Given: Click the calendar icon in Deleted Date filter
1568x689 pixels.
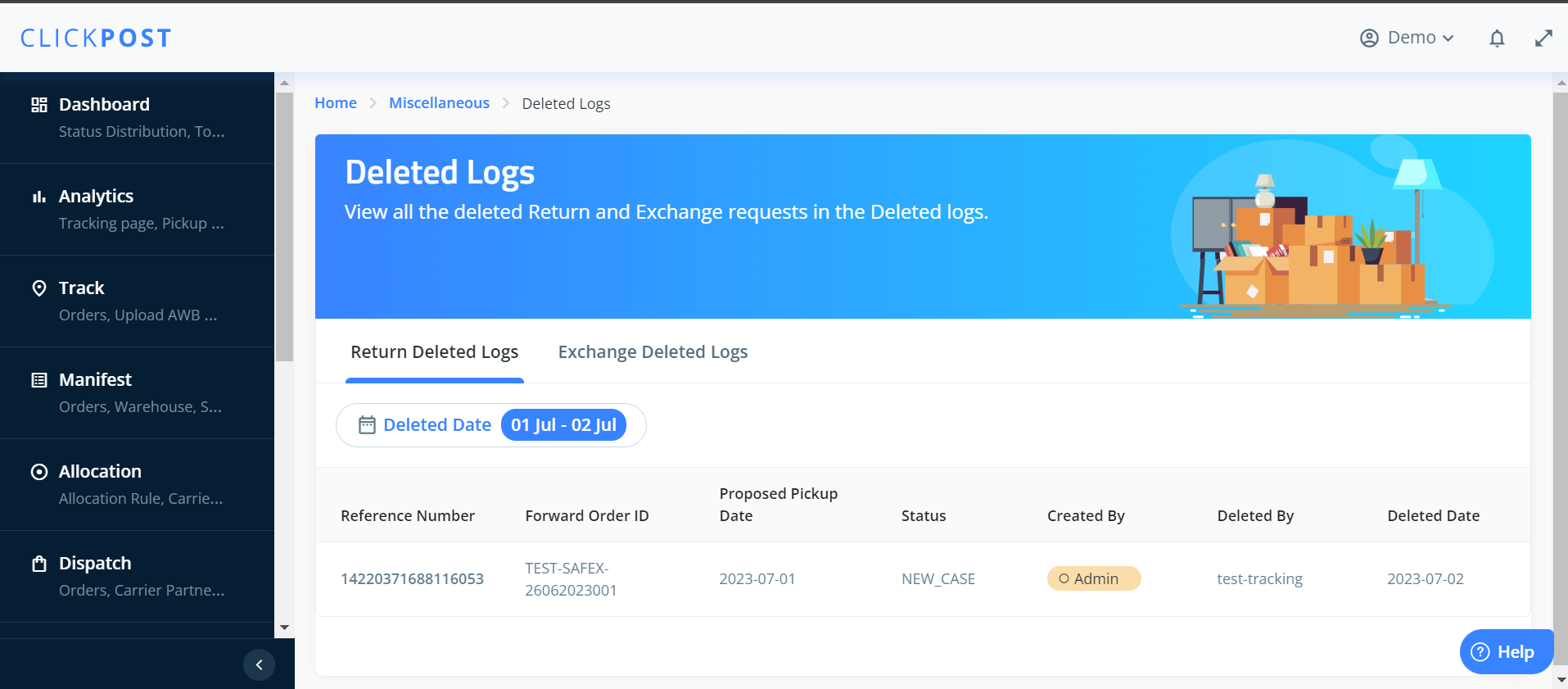Looking at the screenshot, I should (367, 425).
